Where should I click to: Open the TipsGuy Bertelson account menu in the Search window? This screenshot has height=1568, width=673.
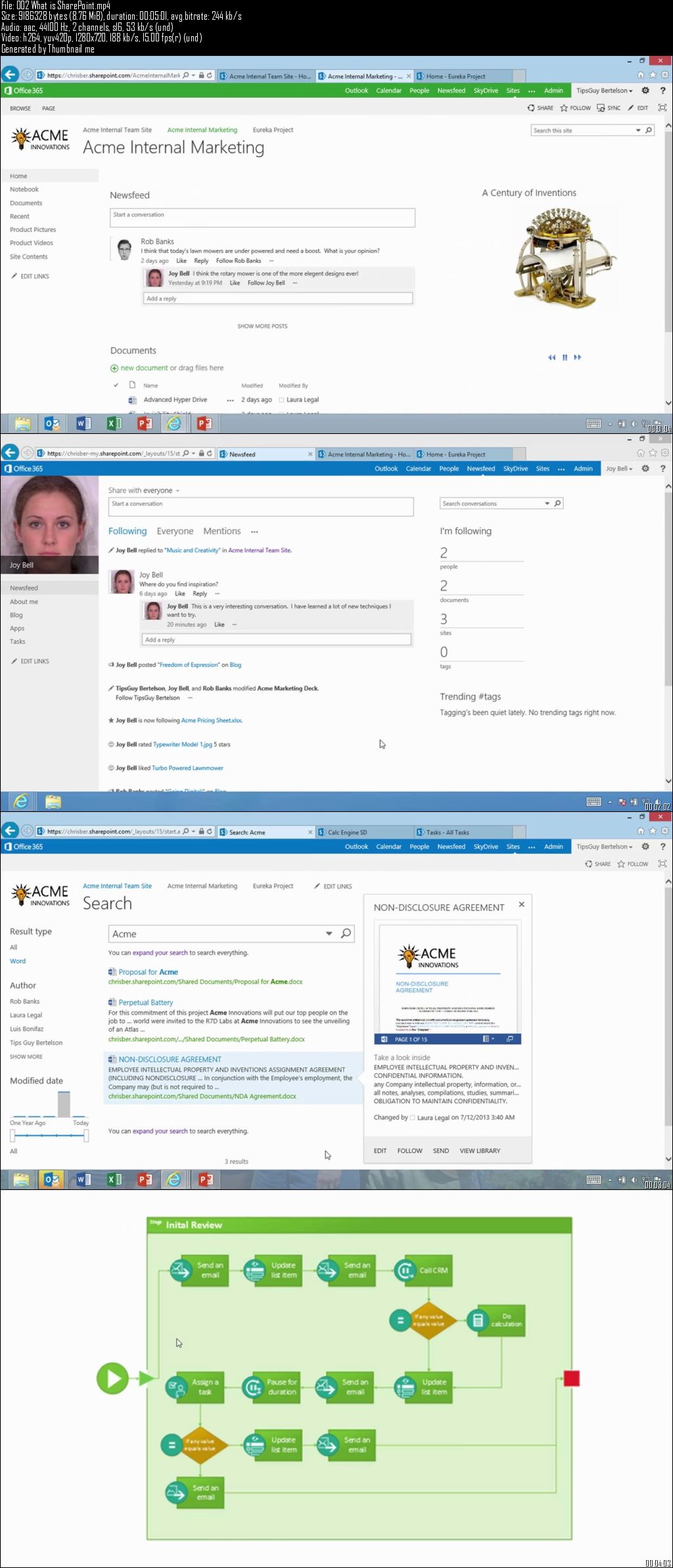pyautogui.click(x=605, y=847)
